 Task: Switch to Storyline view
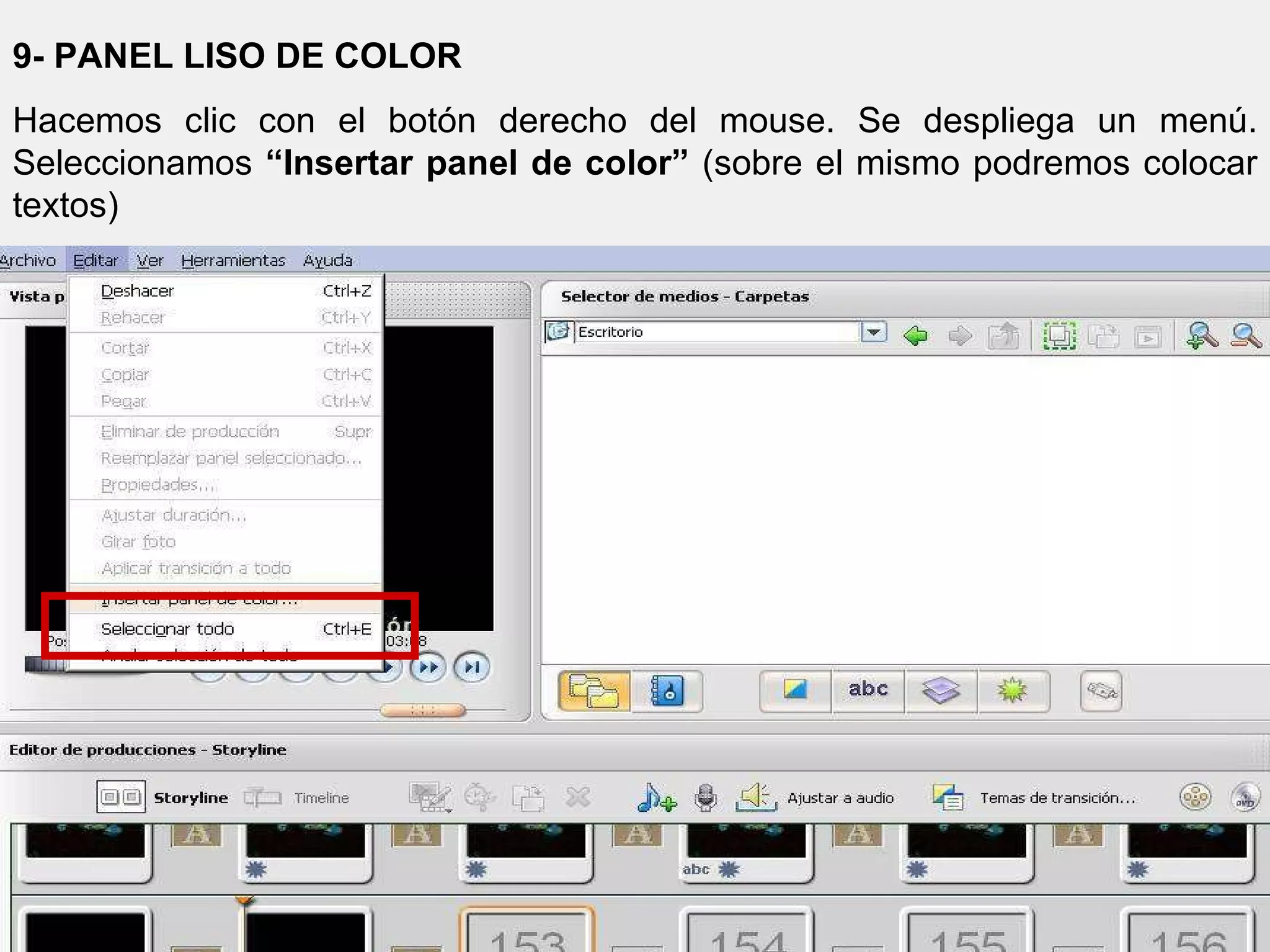click(162, 797)
